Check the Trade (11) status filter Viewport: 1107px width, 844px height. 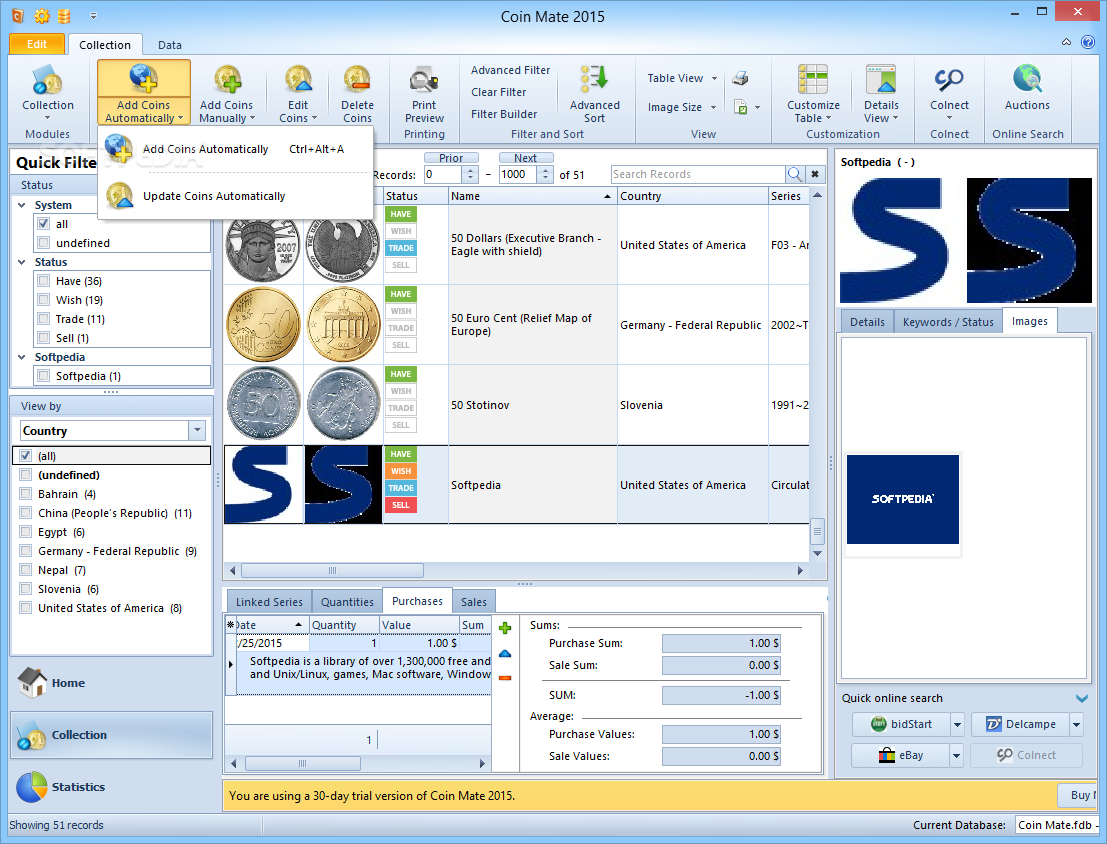pyautogui.click(x=44, y=319)
